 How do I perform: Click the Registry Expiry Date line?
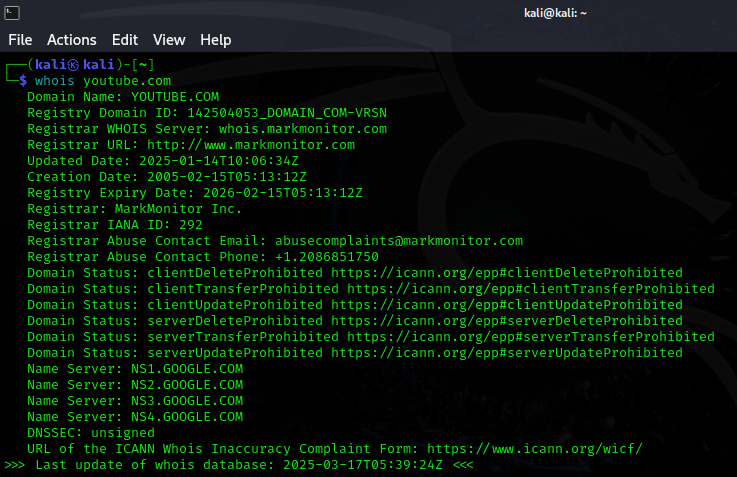coord(195,193)
